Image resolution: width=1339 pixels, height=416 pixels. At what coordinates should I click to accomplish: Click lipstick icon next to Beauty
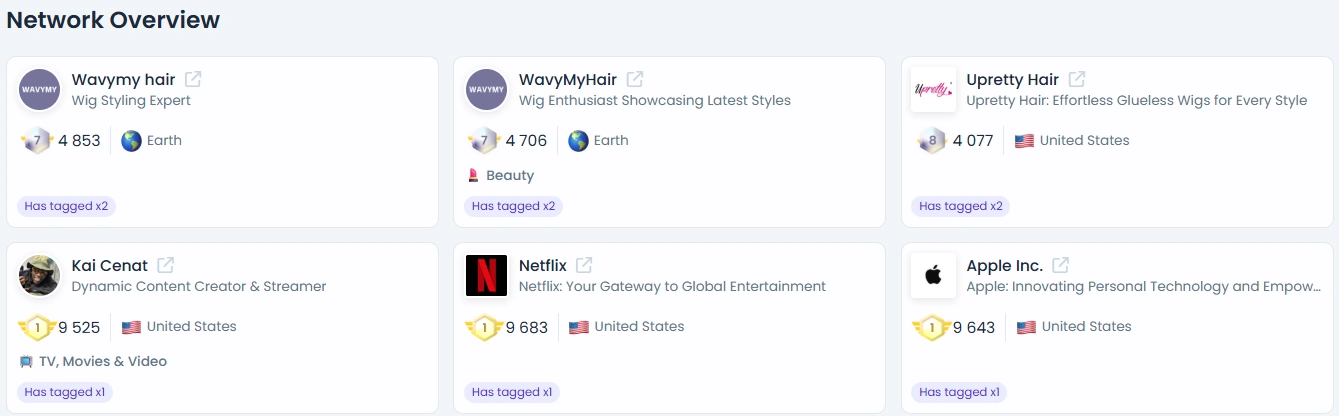point(474,176)
